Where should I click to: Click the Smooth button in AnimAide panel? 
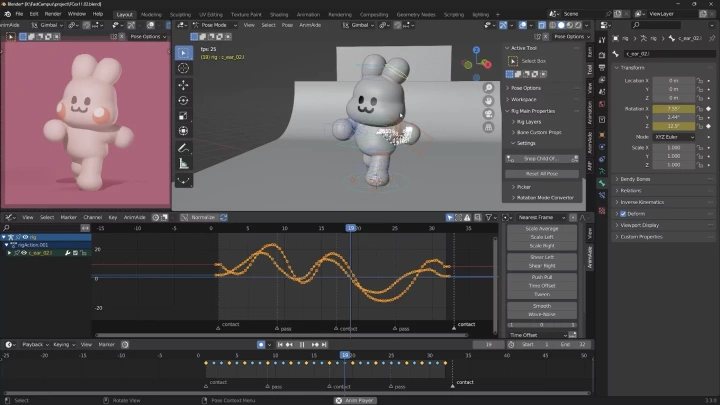[x=542, y=306]
